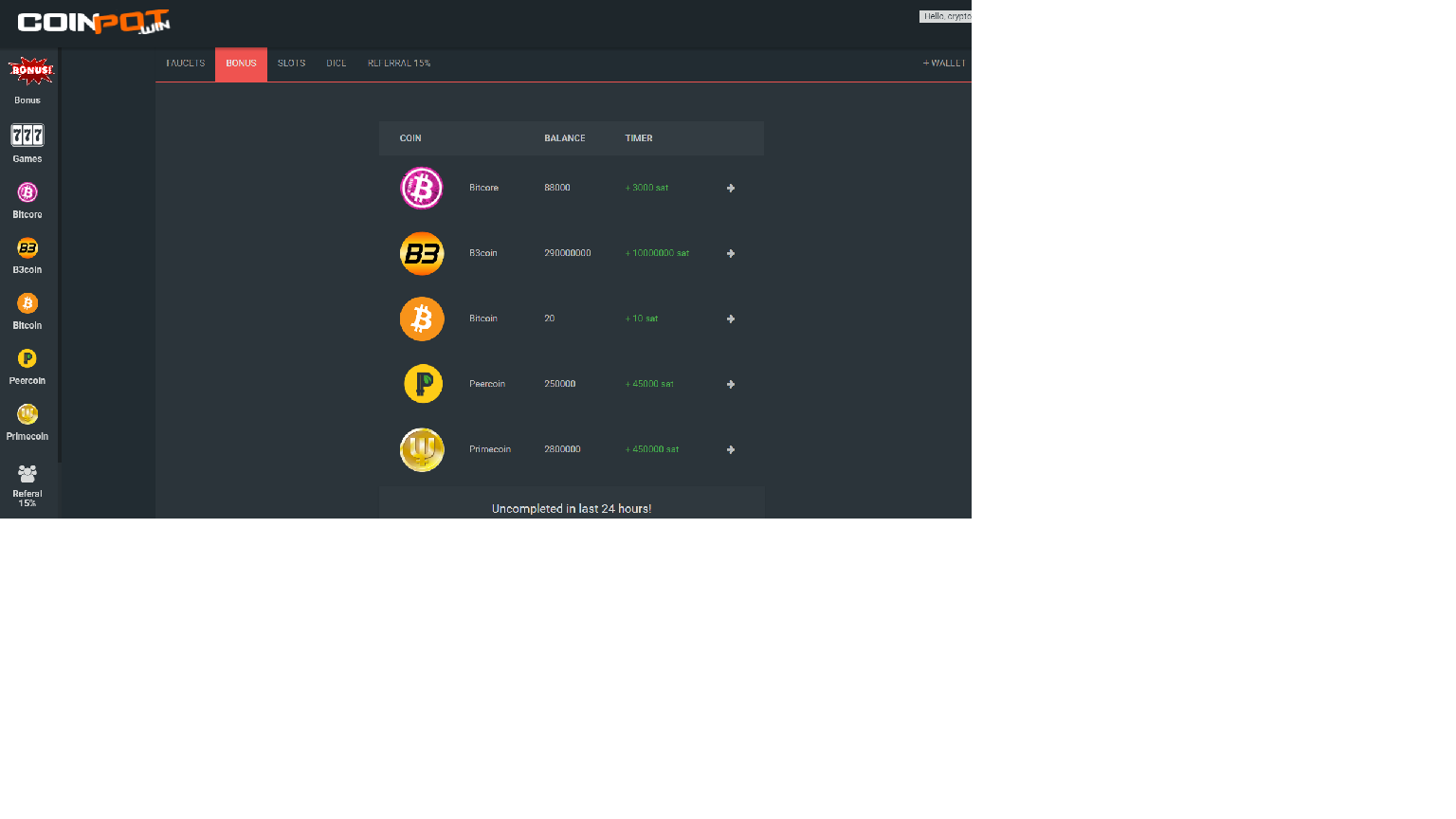Screen dimensions: 1456x819
Task: Click the Bitcore coin logo in table
Action: tap(422, 188)
